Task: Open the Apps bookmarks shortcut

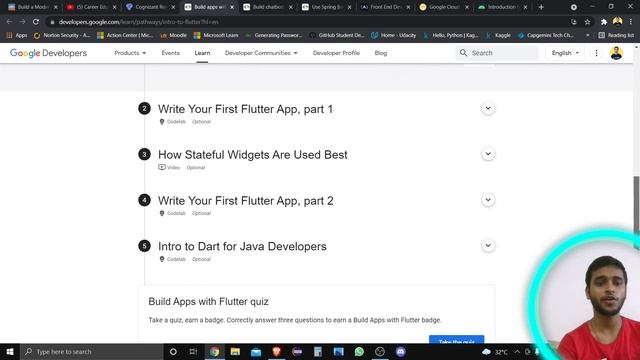Action: click(x=17, y=36)
